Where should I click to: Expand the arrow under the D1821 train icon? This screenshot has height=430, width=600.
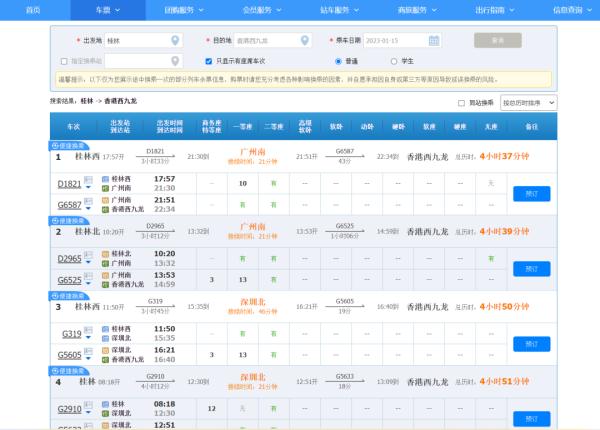point(88,187)
